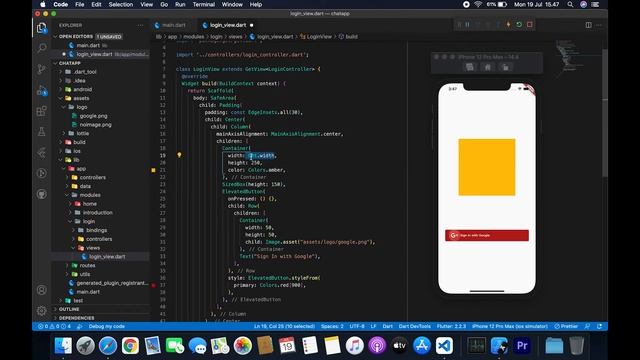The height and width of the screenshot is (360, 640).
Task: Open noimage.png in the file tree
Action: point(96,124)
